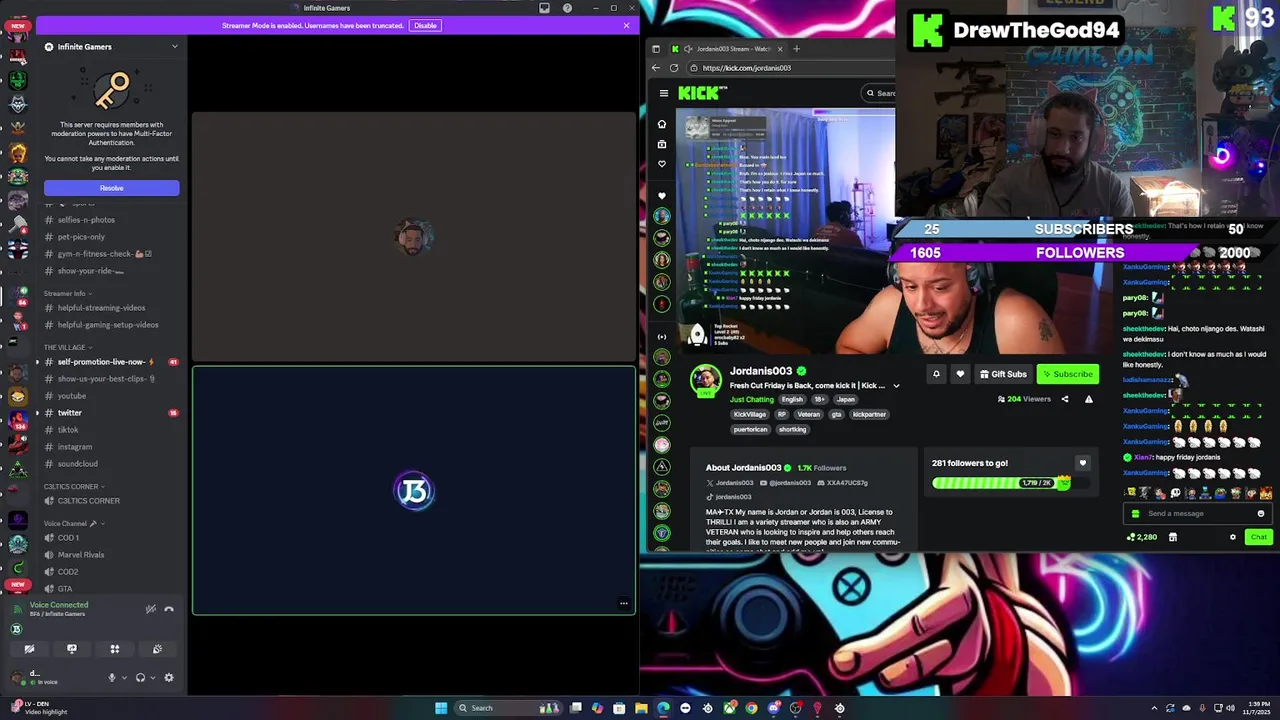Open the Discord help icon in the title bar

pos(567,8)
